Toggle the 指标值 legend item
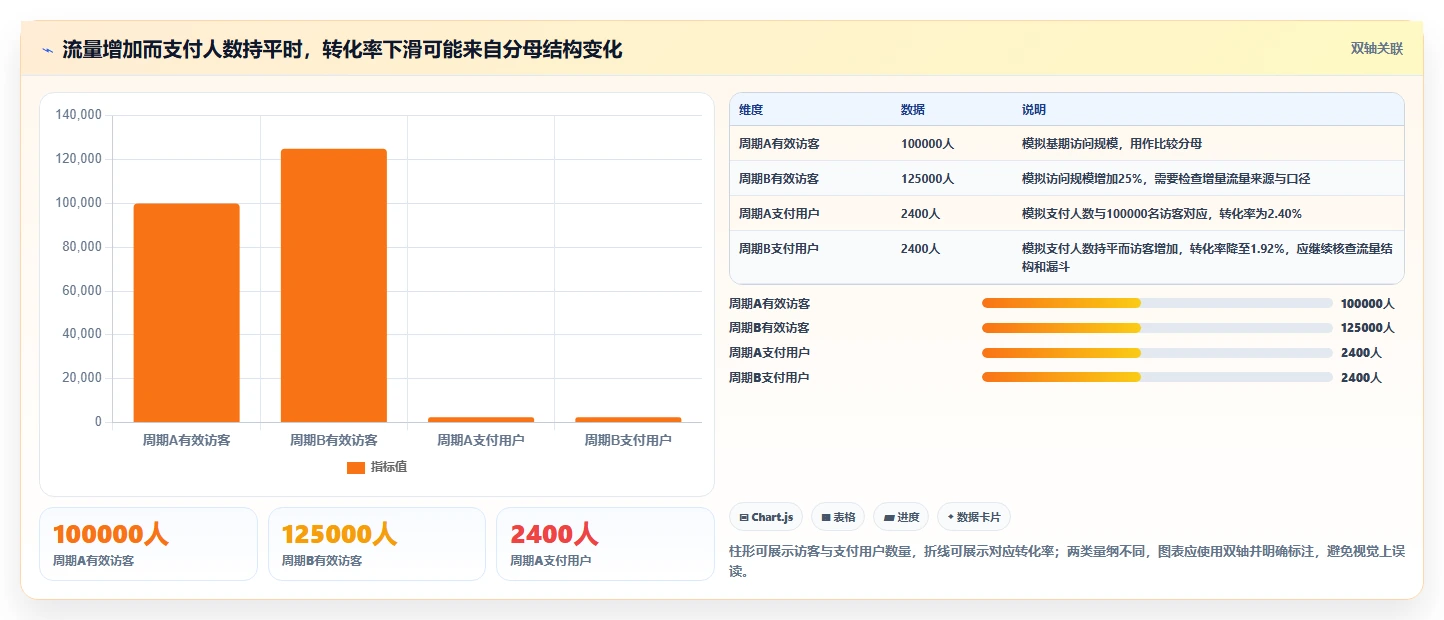The height and width of the screenshot is (620, 1444). pos(377,467)
